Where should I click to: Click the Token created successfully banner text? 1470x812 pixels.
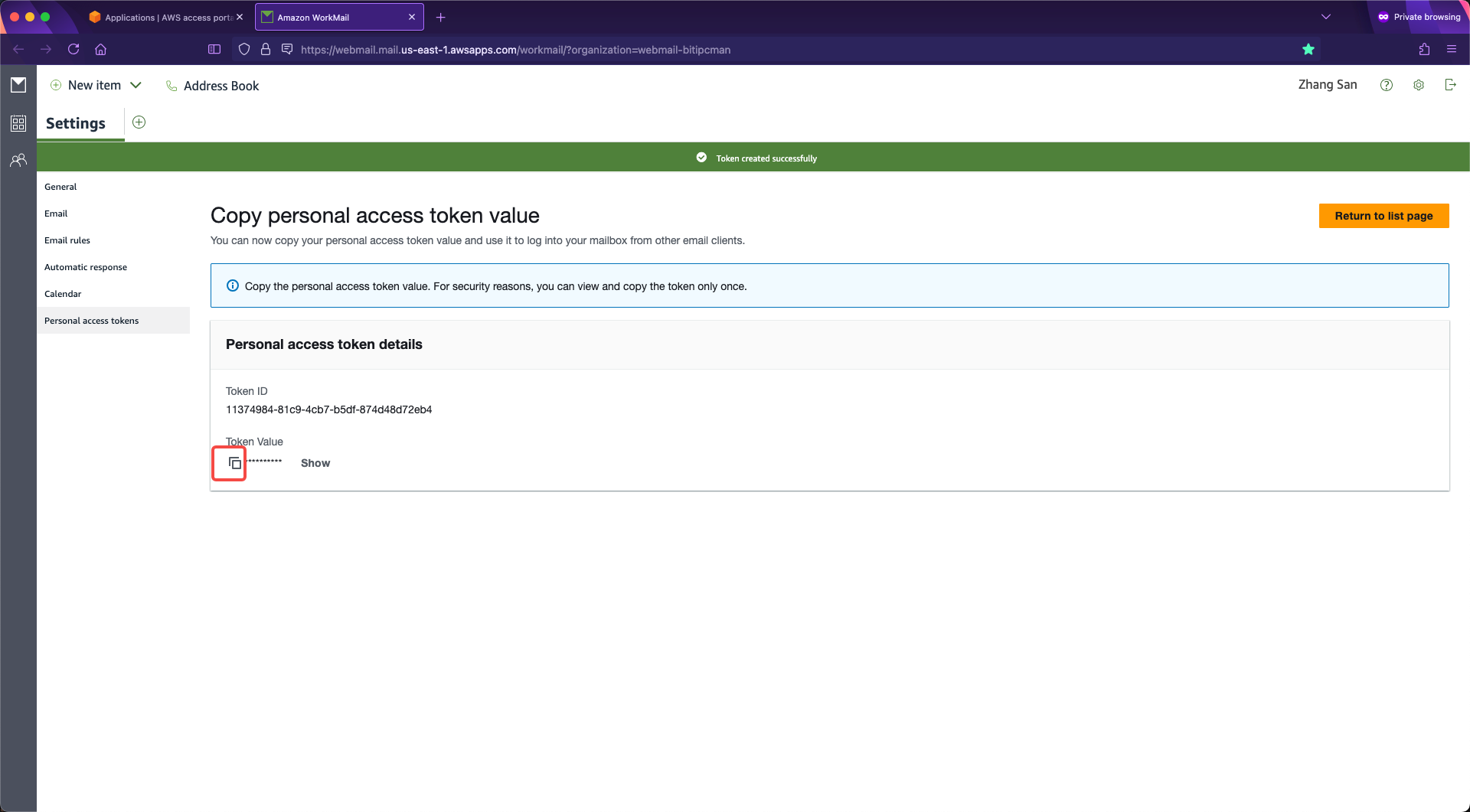click(x=766, y=158)
